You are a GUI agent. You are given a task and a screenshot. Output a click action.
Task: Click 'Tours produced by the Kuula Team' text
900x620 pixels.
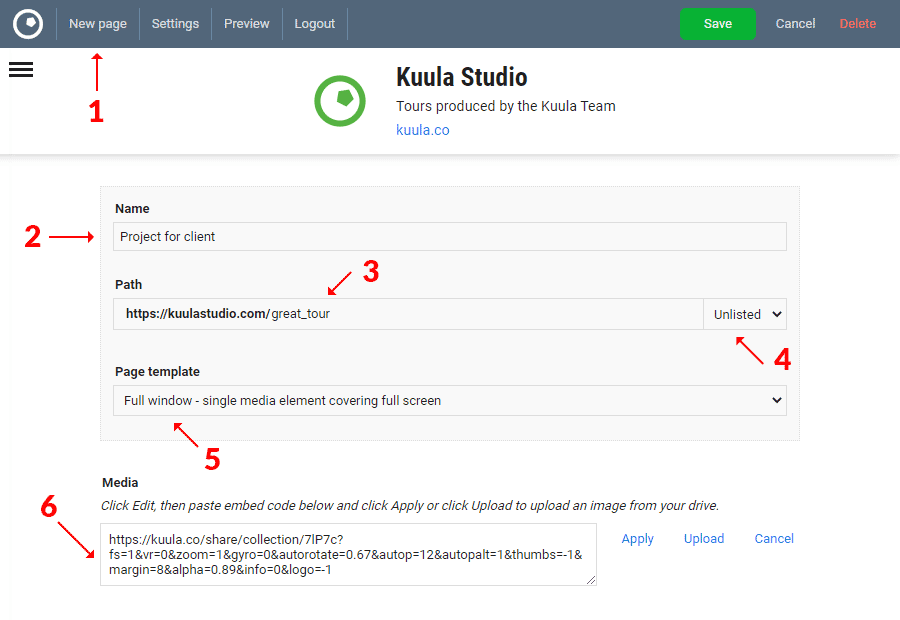click(x=506, y=106)
